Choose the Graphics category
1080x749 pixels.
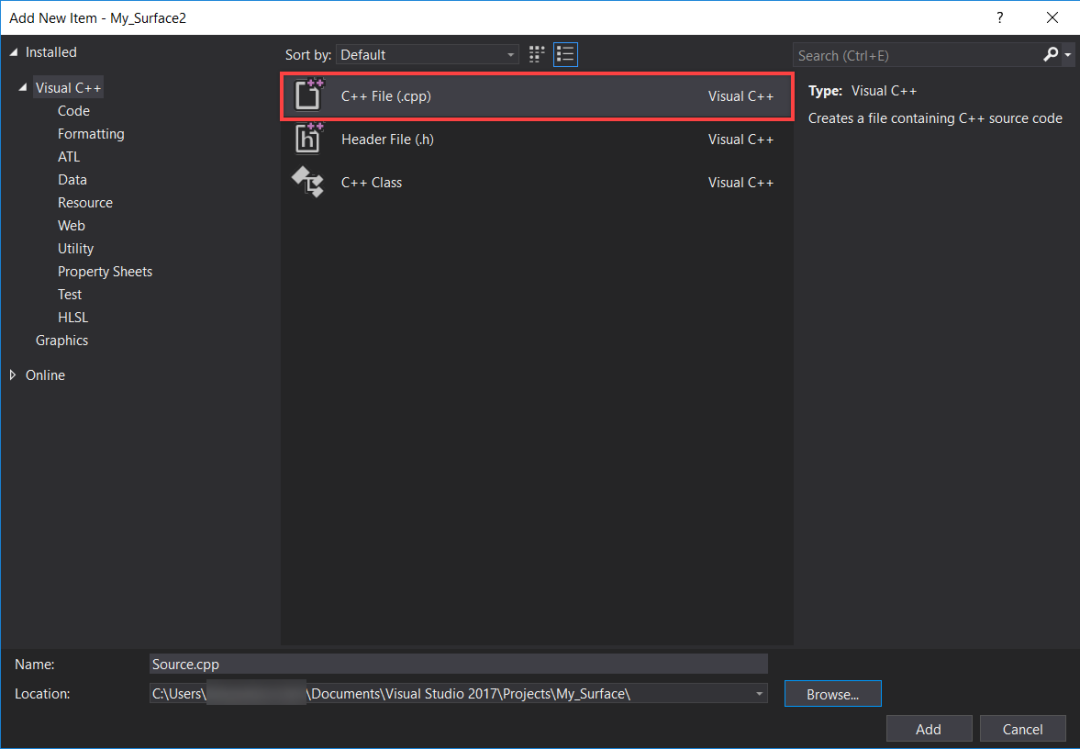tap(62, 340)
